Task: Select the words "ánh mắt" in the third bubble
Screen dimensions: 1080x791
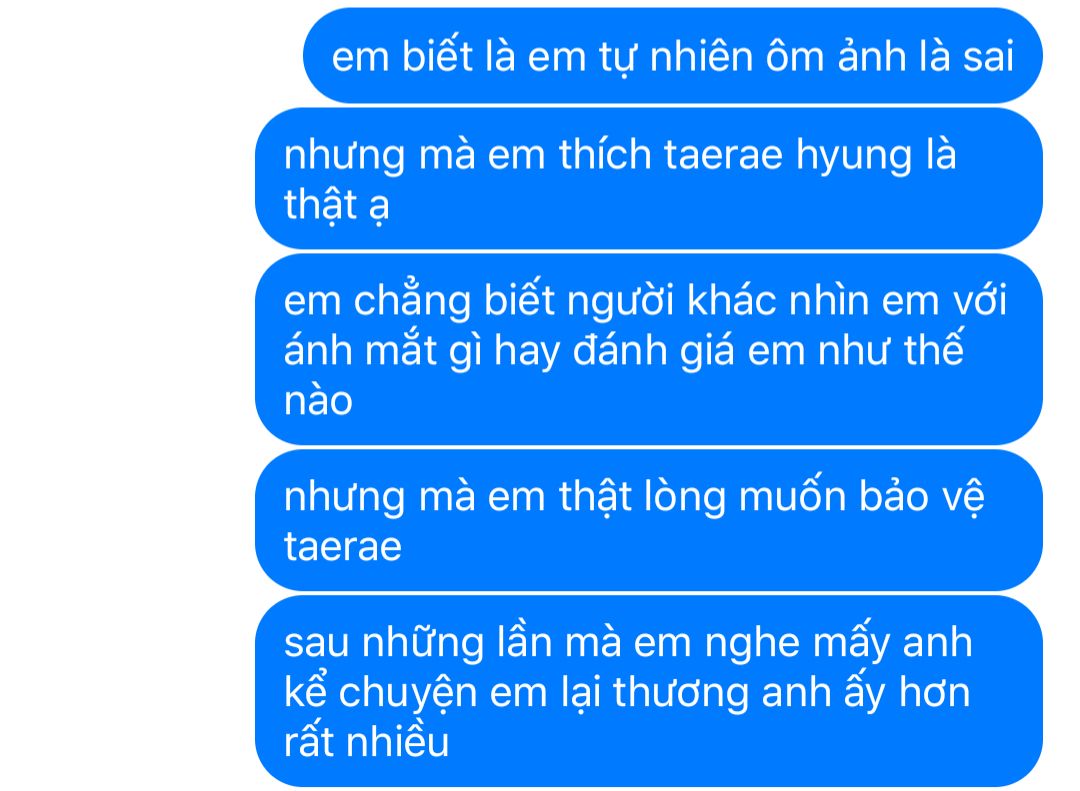Action: (x=360, y=350)
